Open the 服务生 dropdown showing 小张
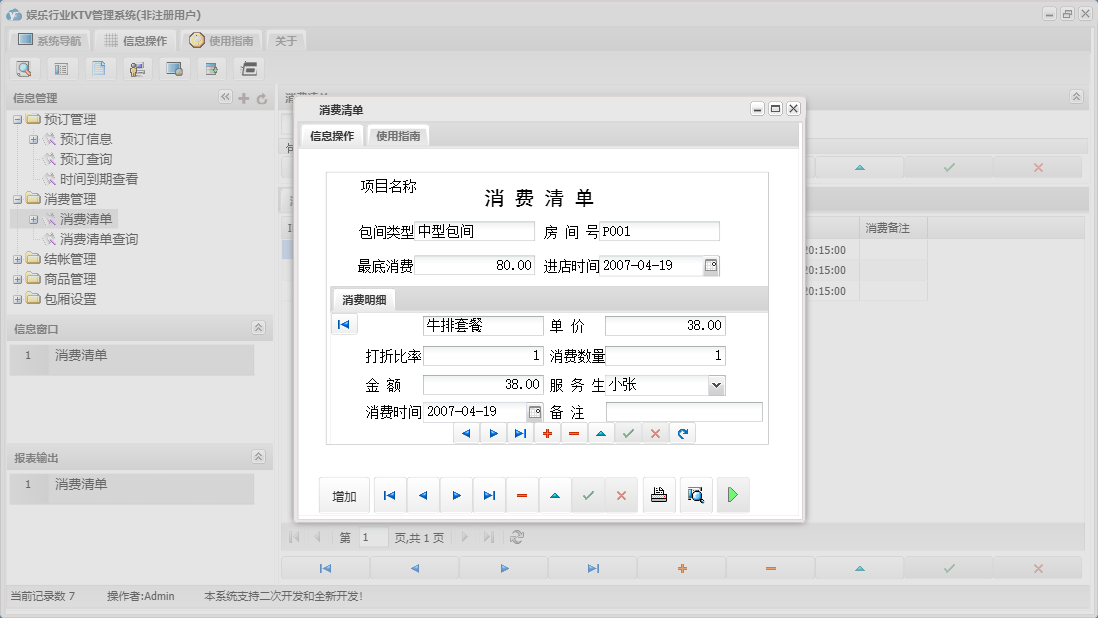The width and height of the screenshot is (1098, 618). [x=716, y=385]
